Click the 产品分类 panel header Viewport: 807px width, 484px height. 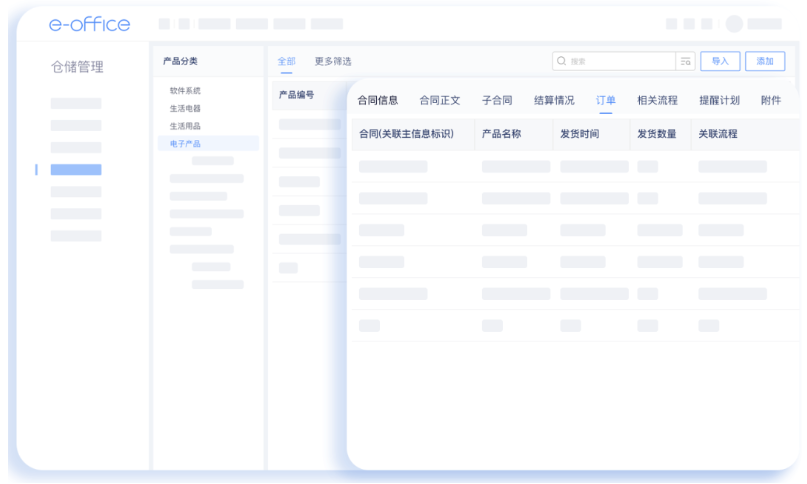coord(180,61)
